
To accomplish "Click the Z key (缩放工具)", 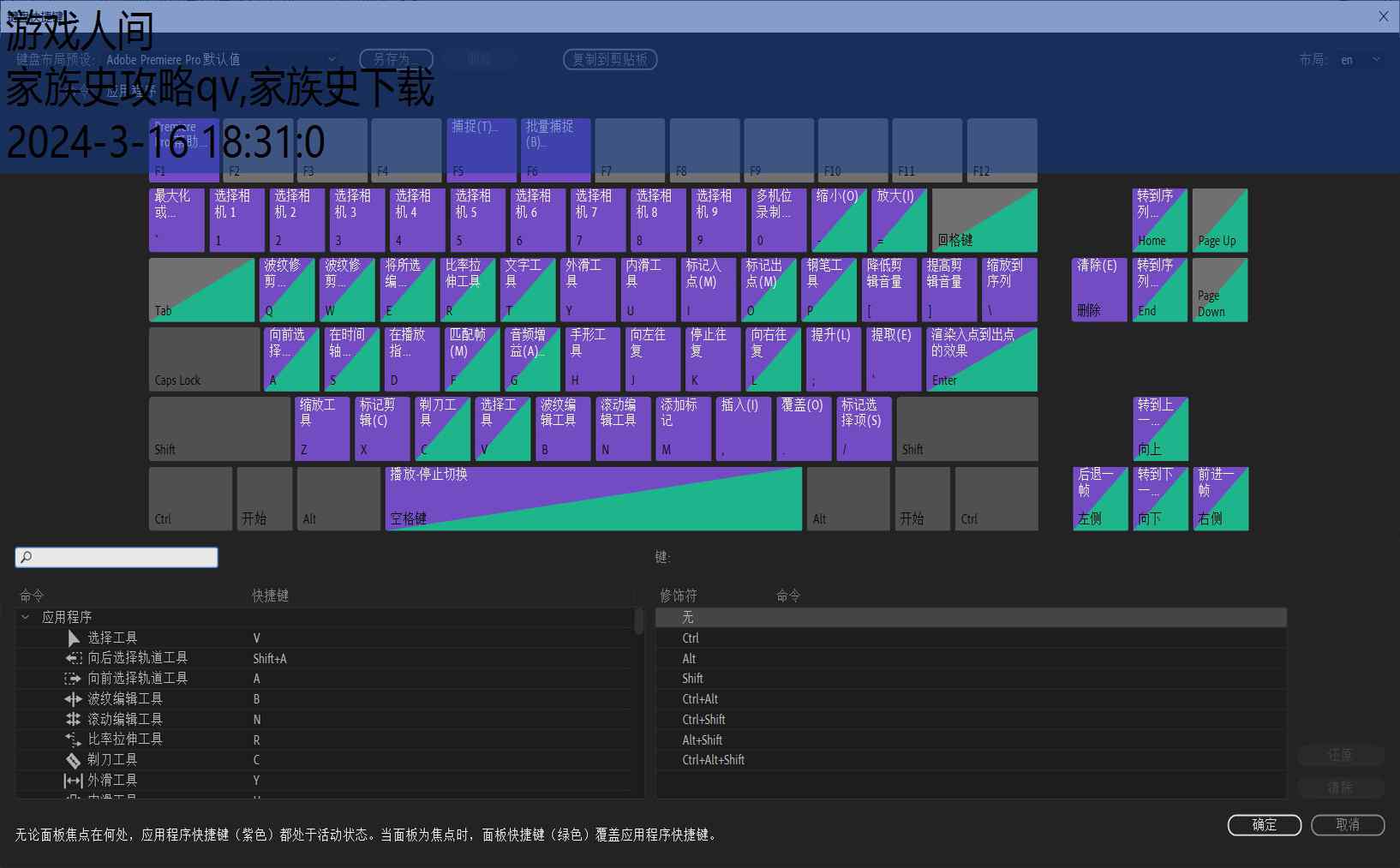I will pyautogui.click(x=322, y=428).
